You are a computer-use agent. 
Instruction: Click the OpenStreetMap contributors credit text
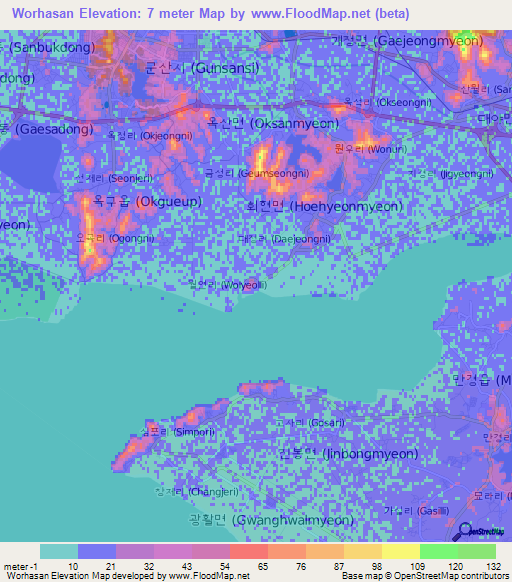pyautogui.click(x=425, y=576)
